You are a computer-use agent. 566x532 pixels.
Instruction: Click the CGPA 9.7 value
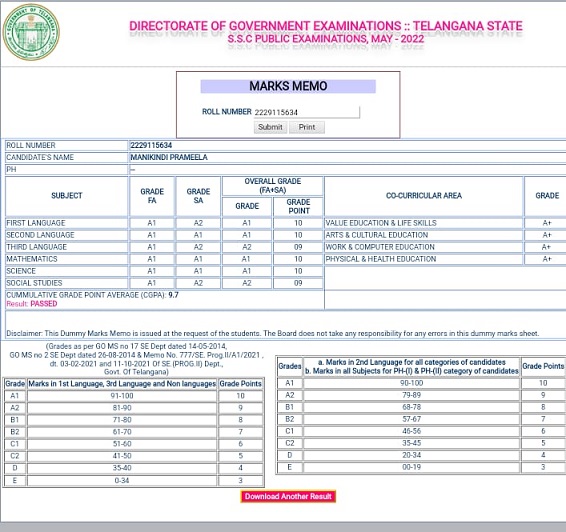[x=173, y=295]
